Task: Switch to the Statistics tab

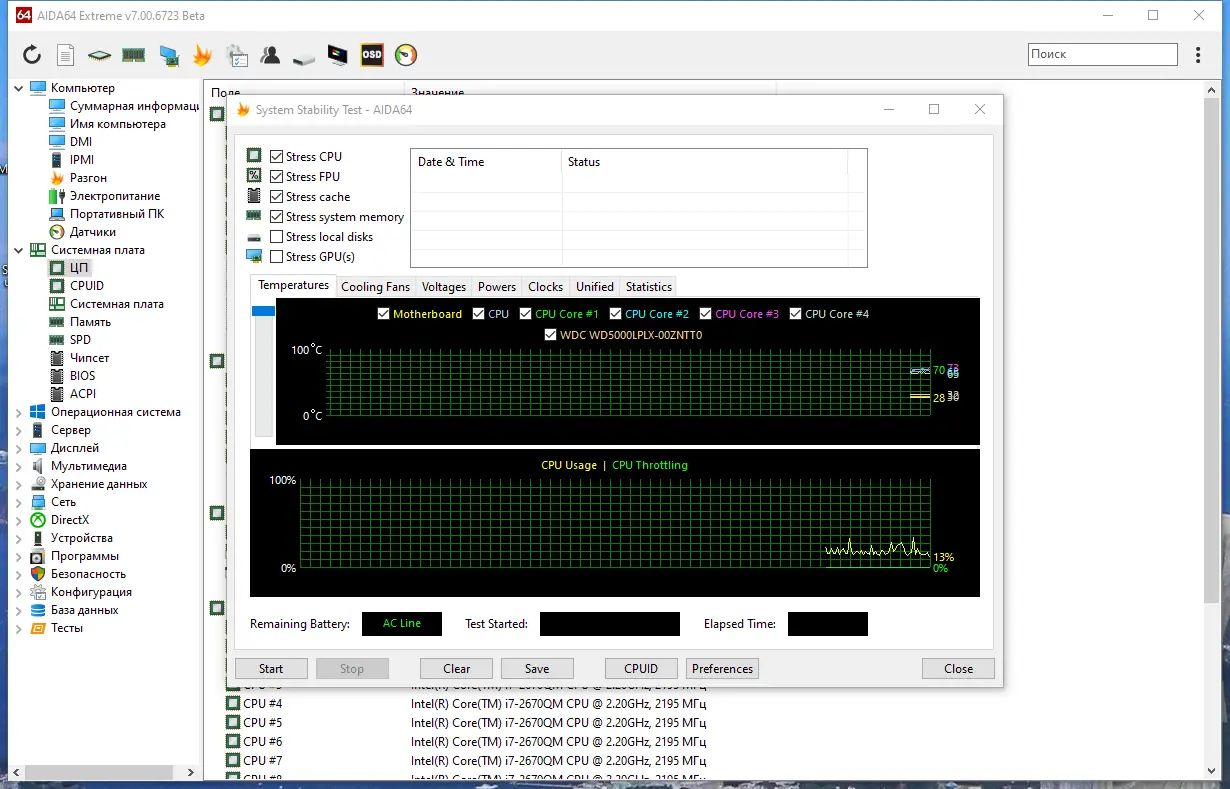Action: [x=649, y=287]
